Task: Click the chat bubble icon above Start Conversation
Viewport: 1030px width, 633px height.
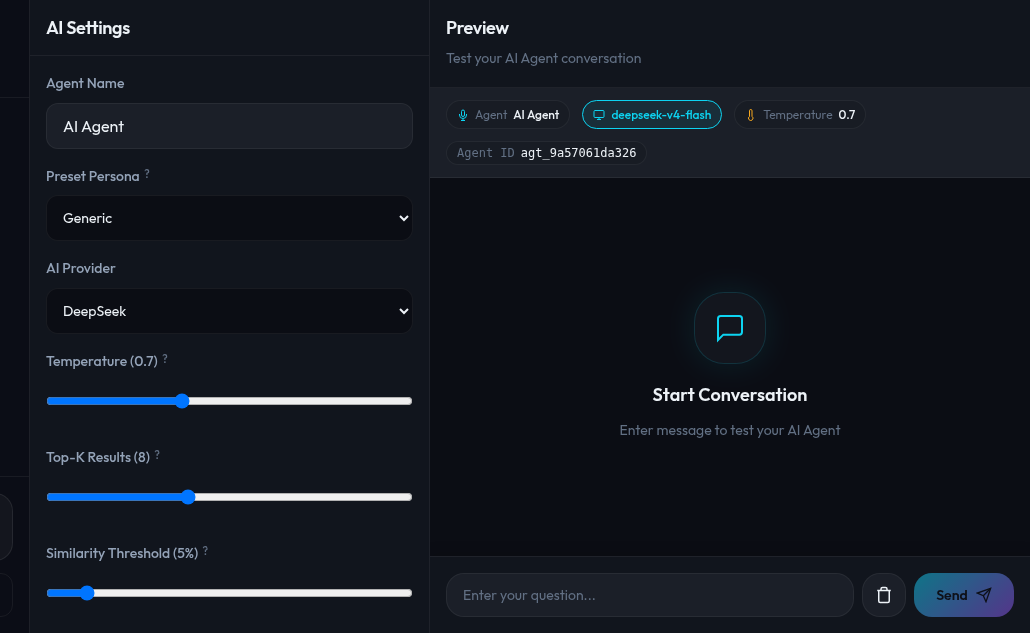Action: [x=730, y=328]
